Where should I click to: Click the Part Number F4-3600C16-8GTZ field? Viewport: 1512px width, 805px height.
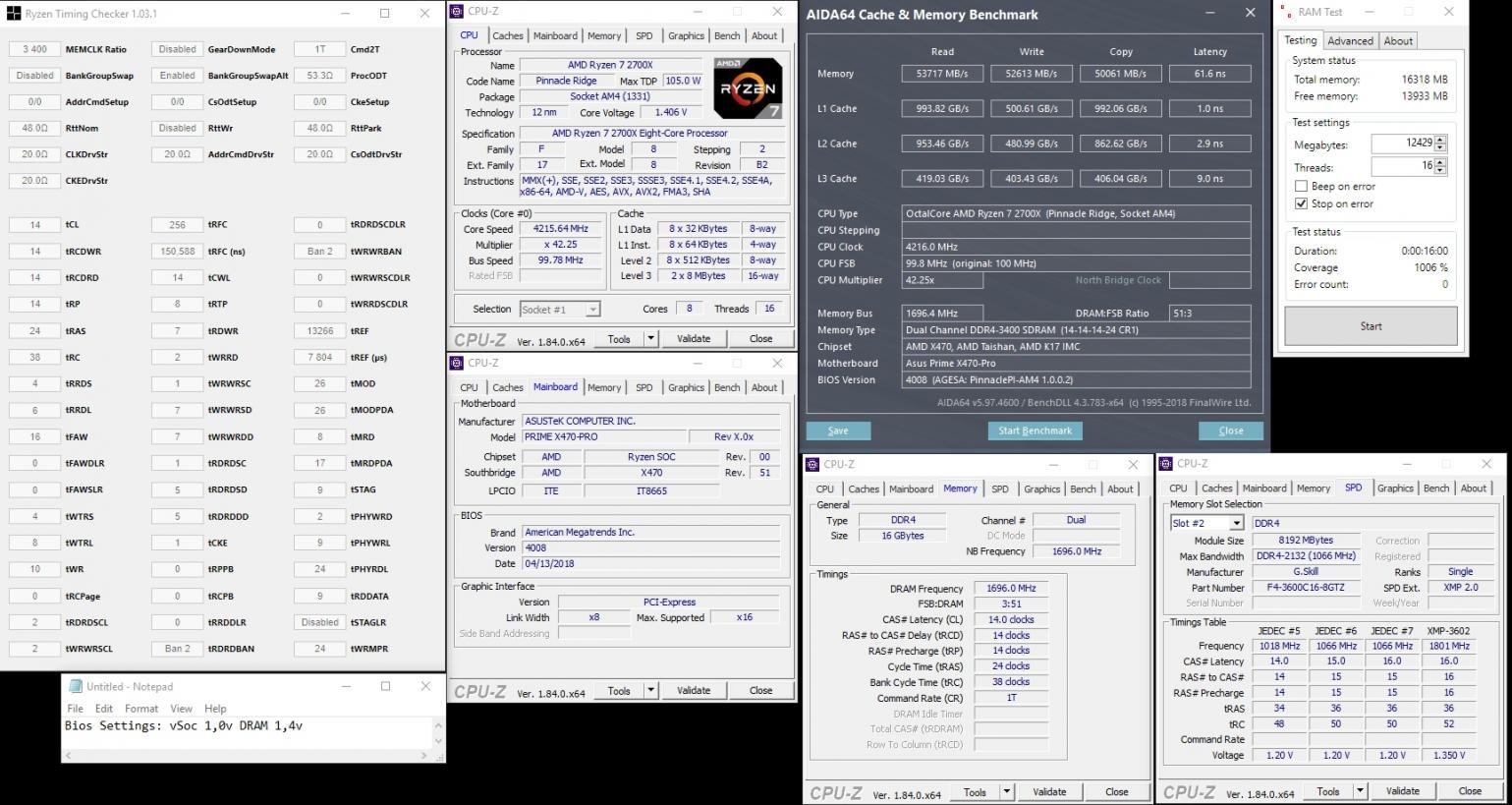click(x=1306, y=588)
